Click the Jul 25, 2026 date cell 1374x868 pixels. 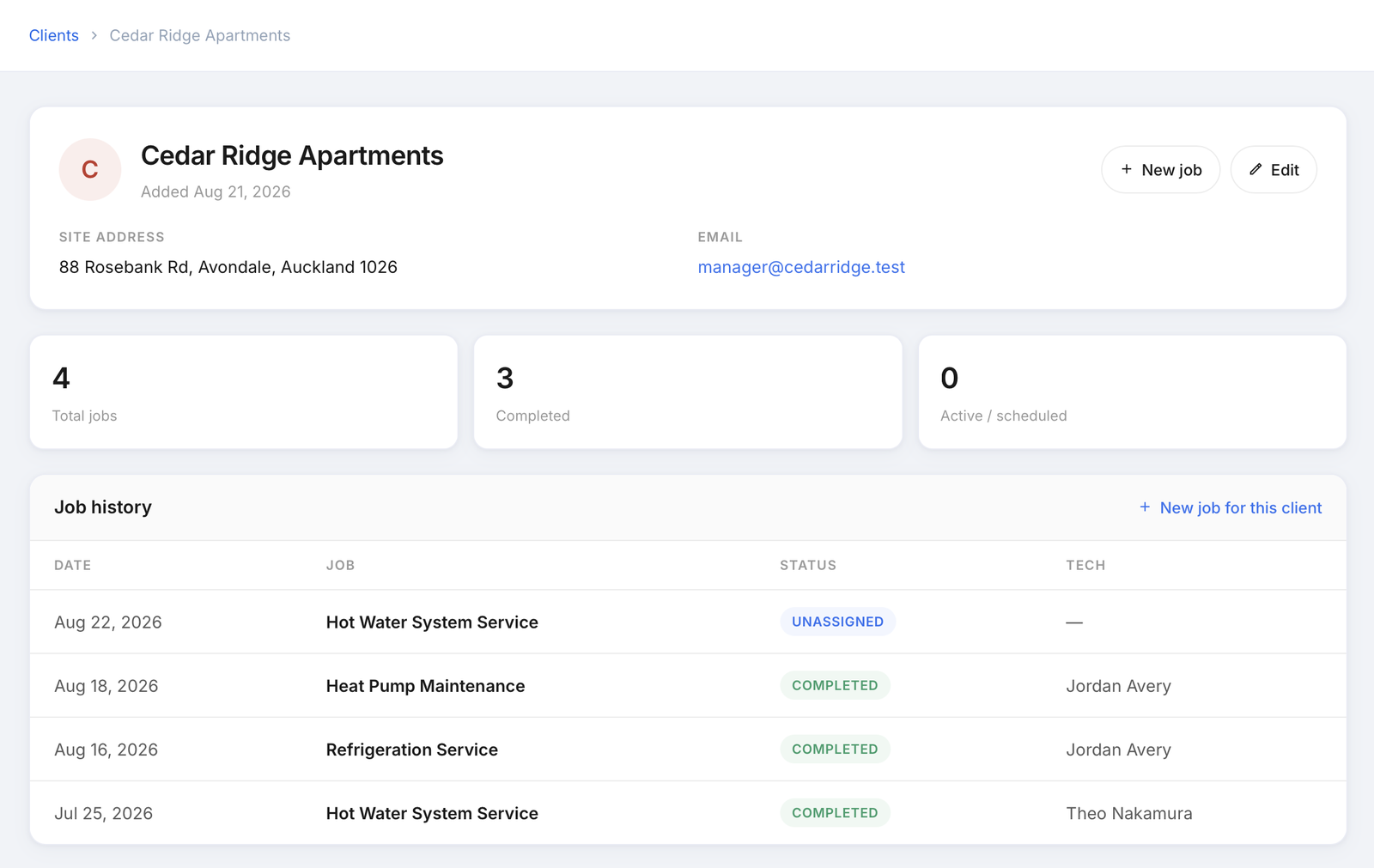(x=104, y=813)
